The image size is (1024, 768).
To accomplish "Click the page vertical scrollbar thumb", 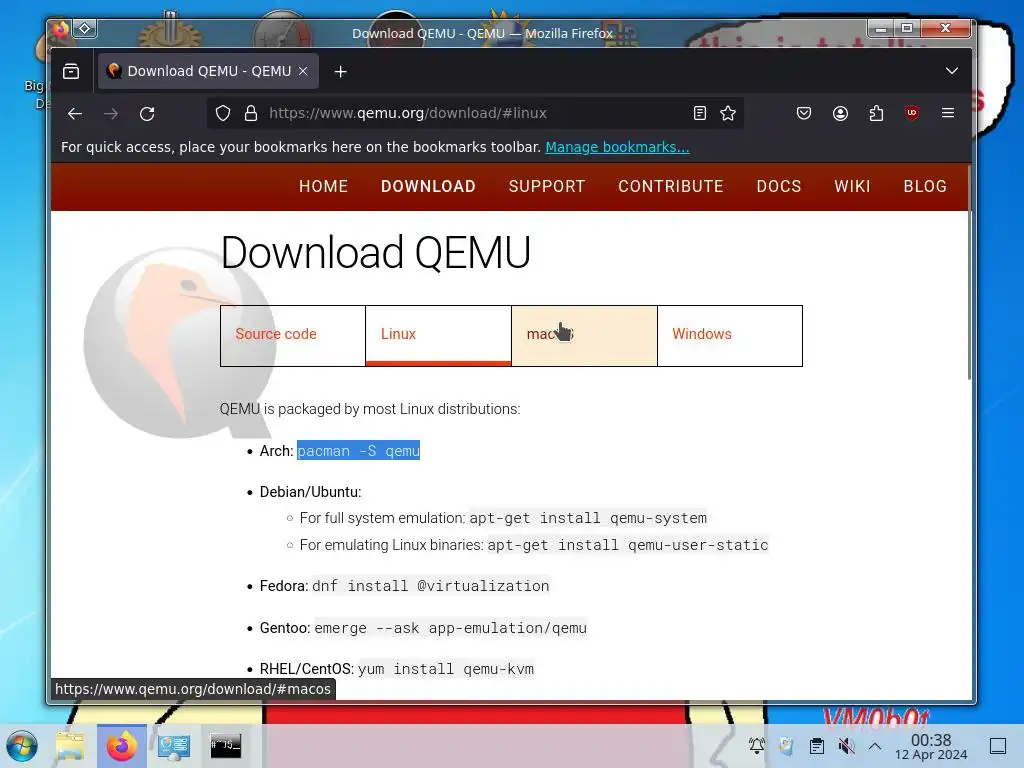I will pos(969,272).
